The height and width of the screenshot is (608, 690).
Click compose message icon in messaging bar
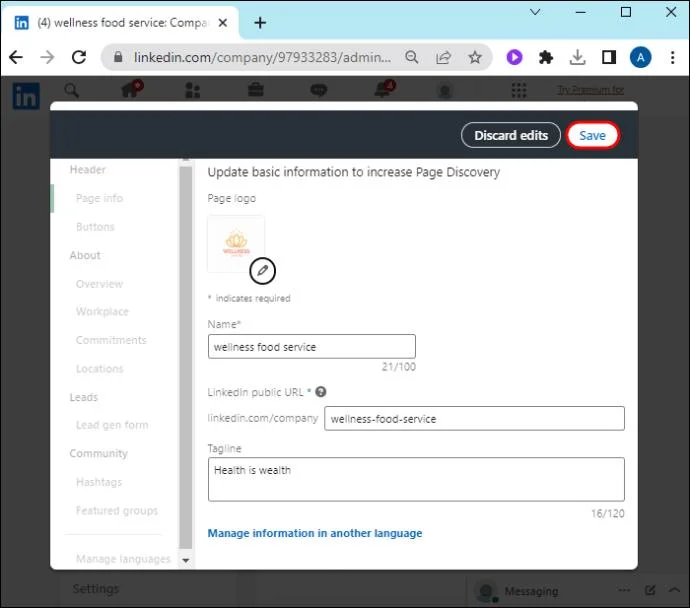pos(650,590)
